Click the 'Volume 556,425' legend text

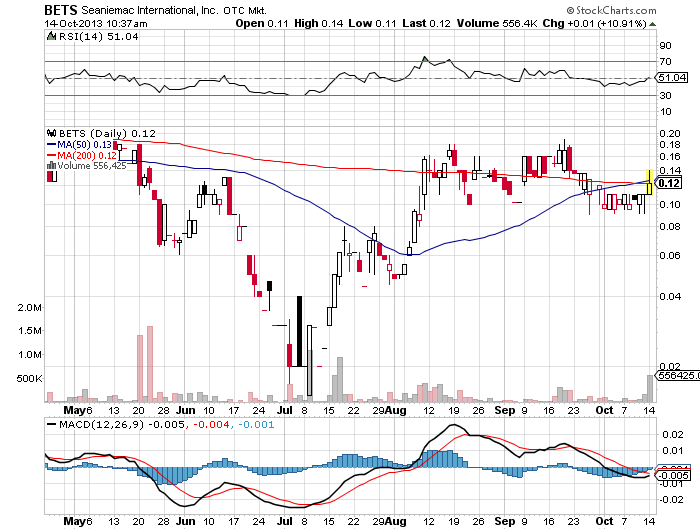coord(92,166)
